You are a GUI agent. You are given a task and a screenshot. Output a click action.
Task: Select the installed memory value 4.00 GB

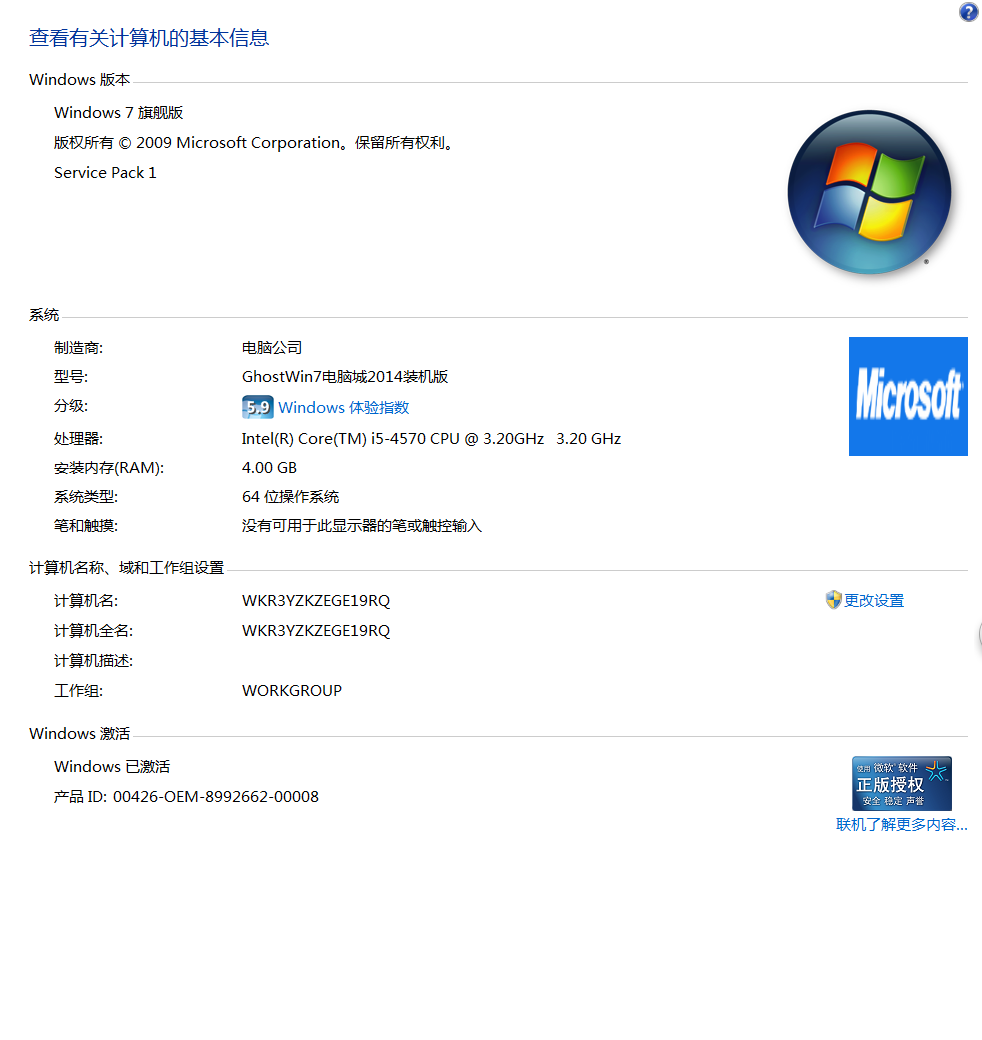click(269, 468)
